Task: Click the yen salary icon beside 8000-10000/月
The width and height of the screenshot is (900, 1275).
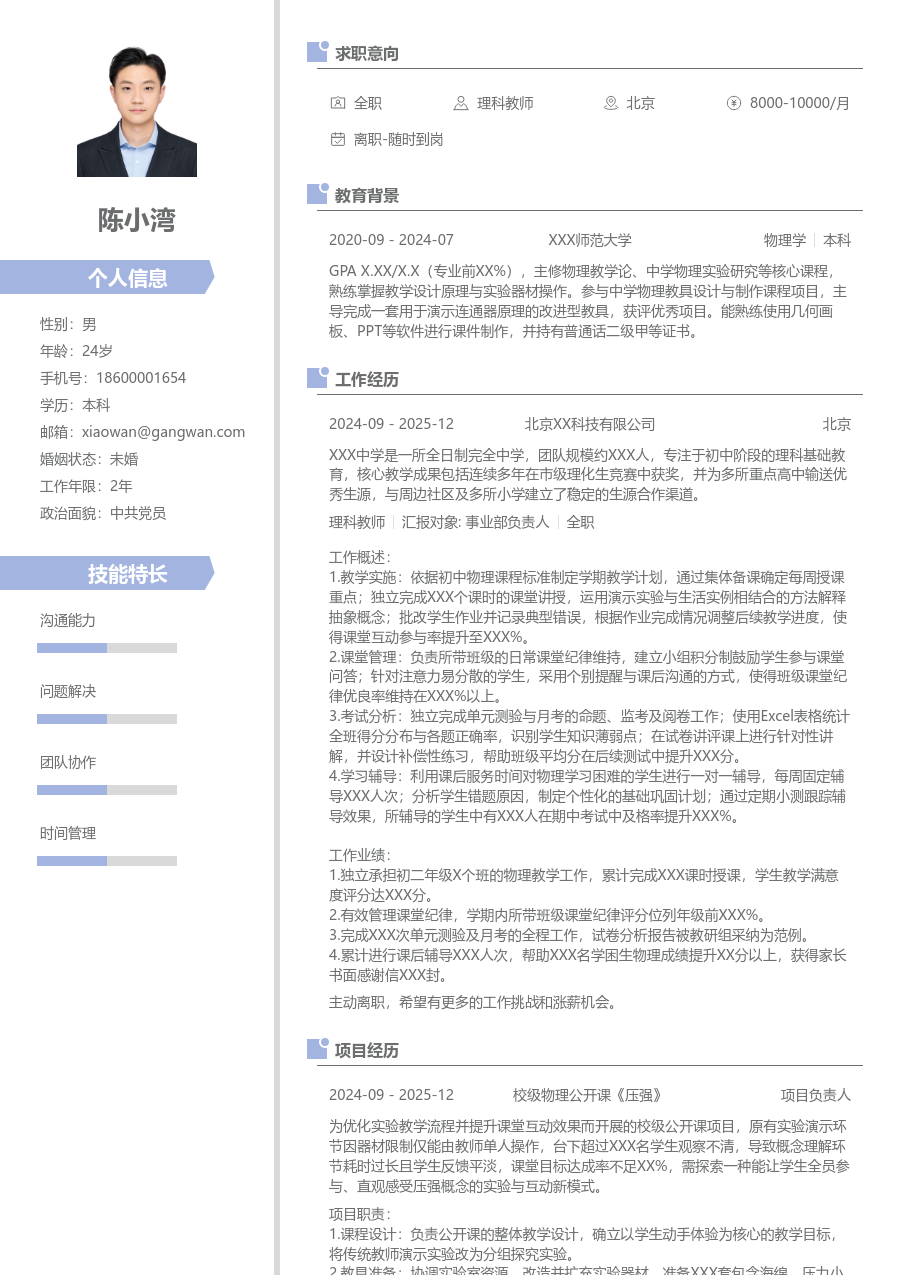Action: pyautogui.click(x=734, y=103)
